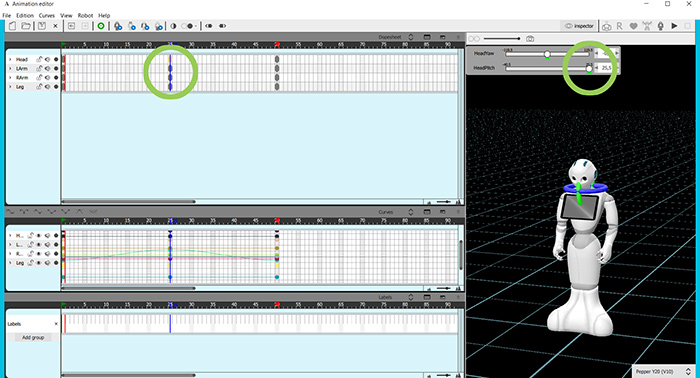Image resolution: width=700 pixels, height=378 pixels.
Task: Open the Edition menu
Action: 25,15
